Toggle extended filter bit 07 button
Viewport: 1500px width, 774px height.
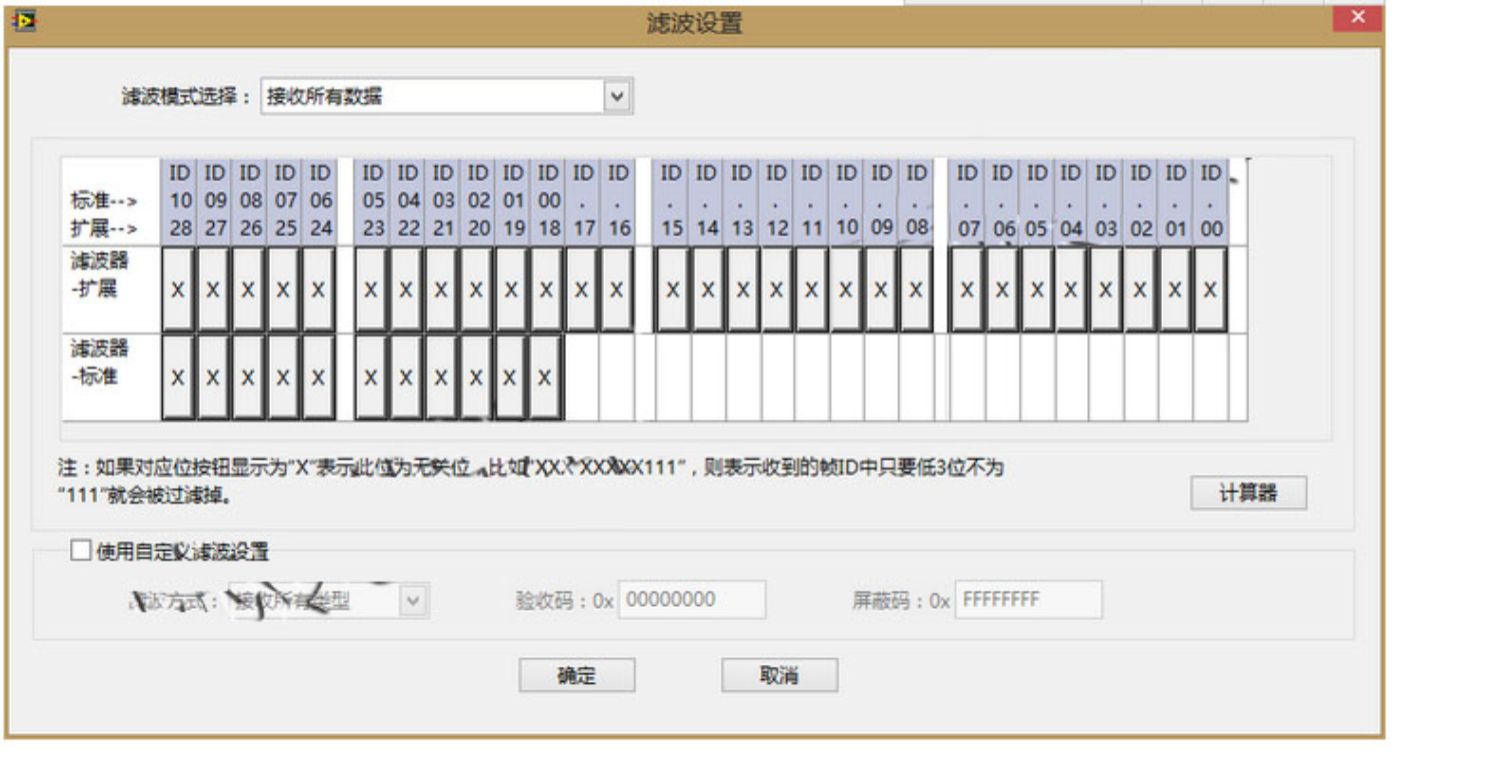coord(967,290)
